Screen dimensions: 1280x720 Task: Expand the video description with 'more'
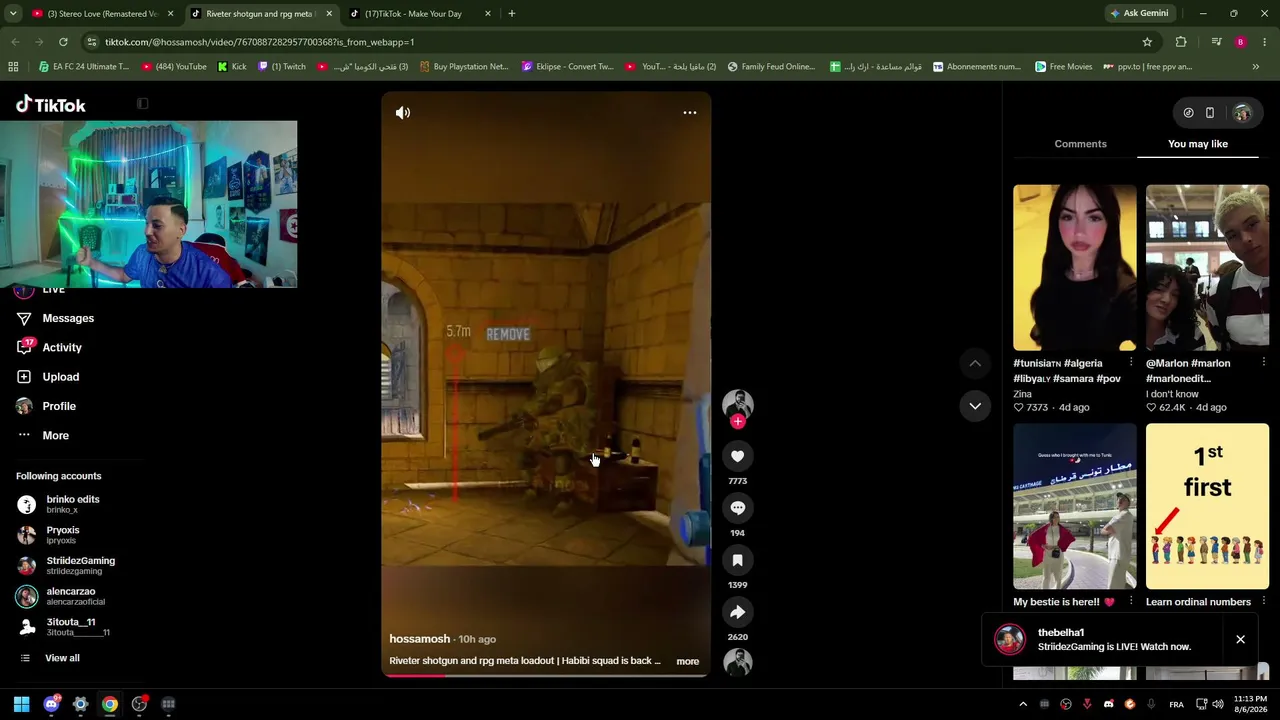point(688,661)
